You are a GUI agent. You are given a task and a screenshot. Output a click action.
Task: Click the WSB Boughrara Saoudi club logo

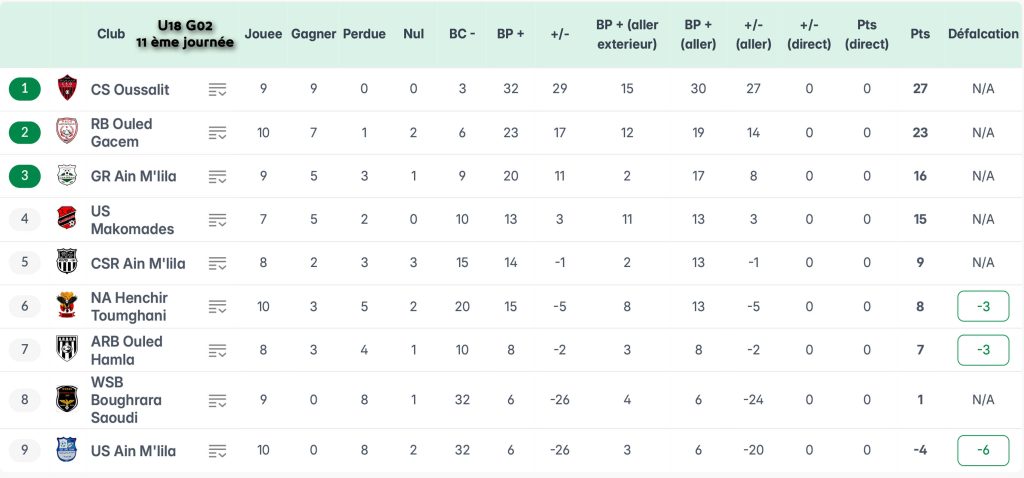[x=67, y=399]
